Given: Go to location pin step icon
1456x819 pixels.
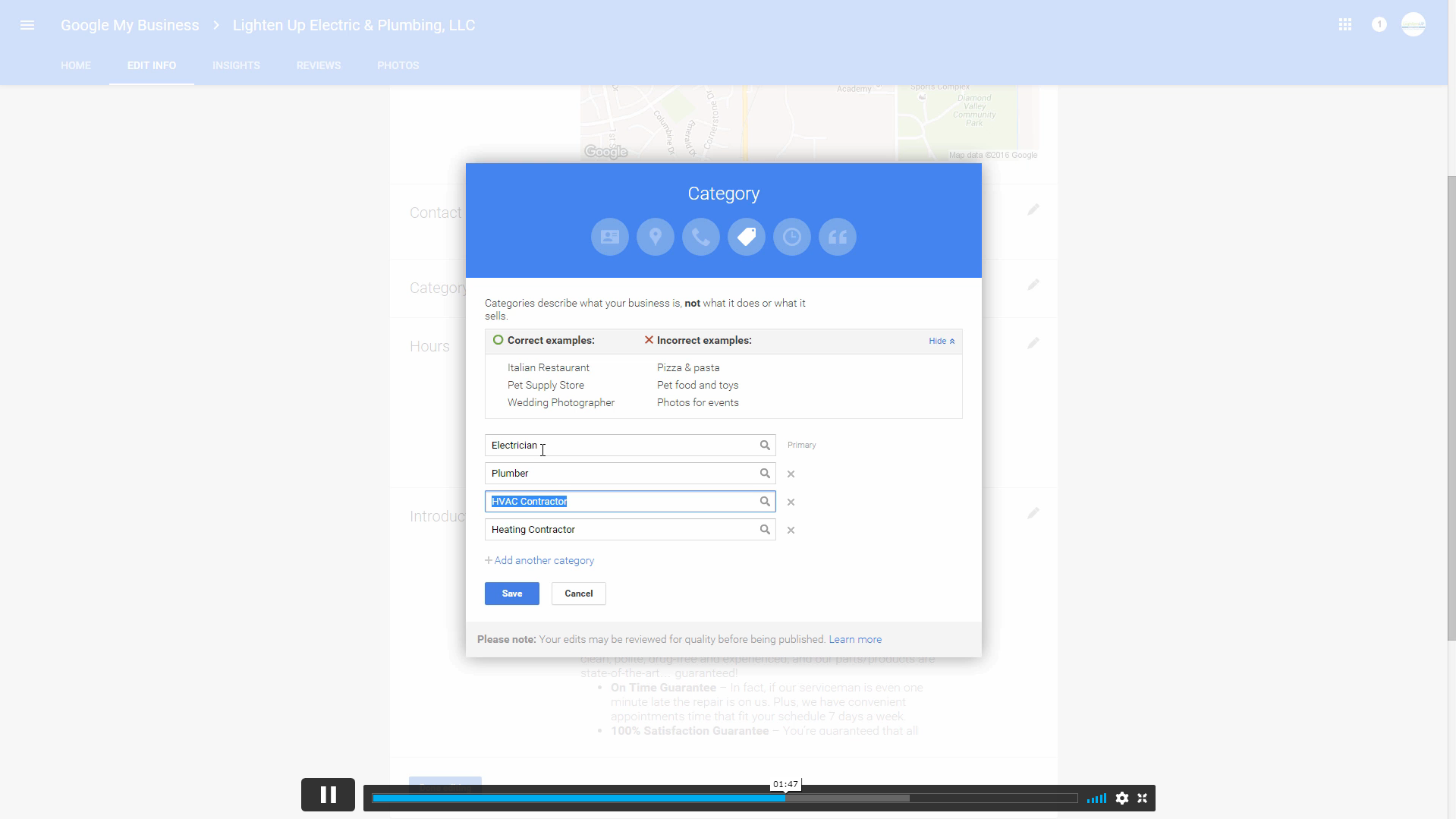Looking at the screenshot, I should [656, 237].
